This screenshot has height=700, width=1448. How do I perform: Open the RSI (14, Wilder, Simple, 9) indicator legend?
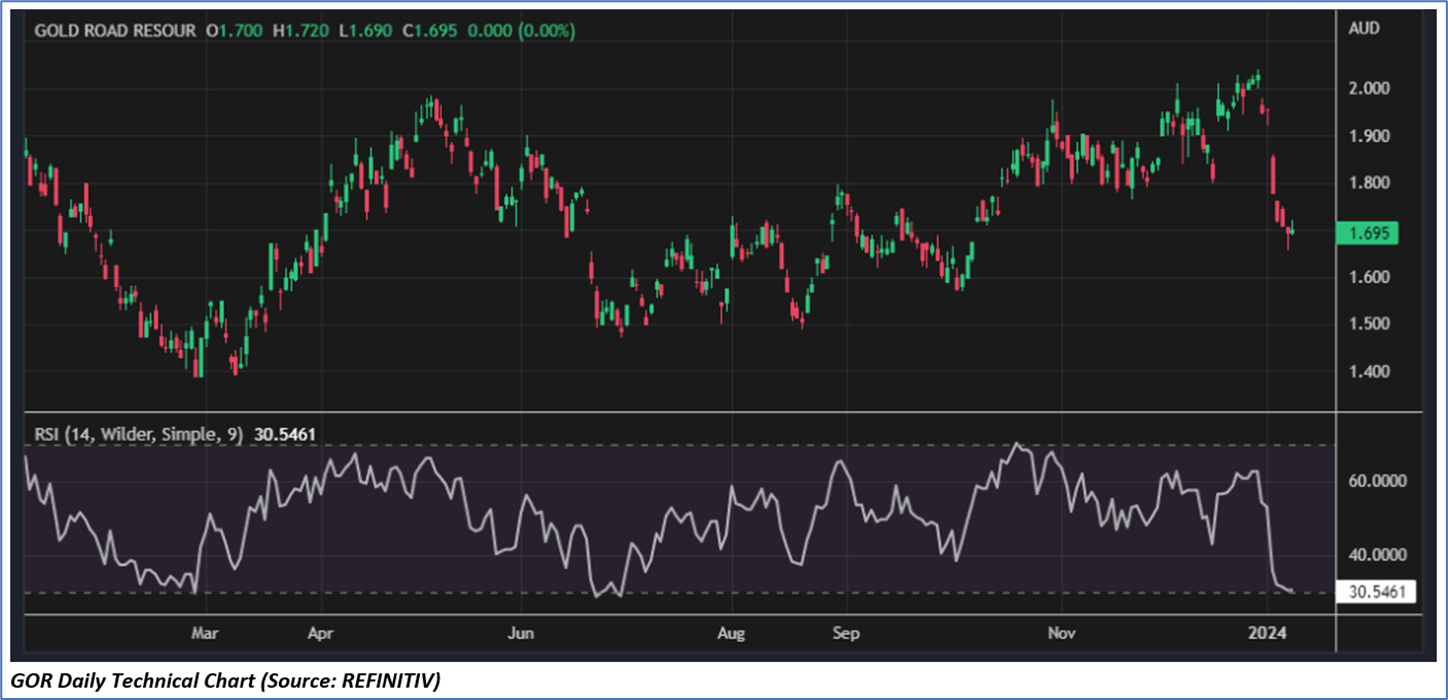pos(133,434)
